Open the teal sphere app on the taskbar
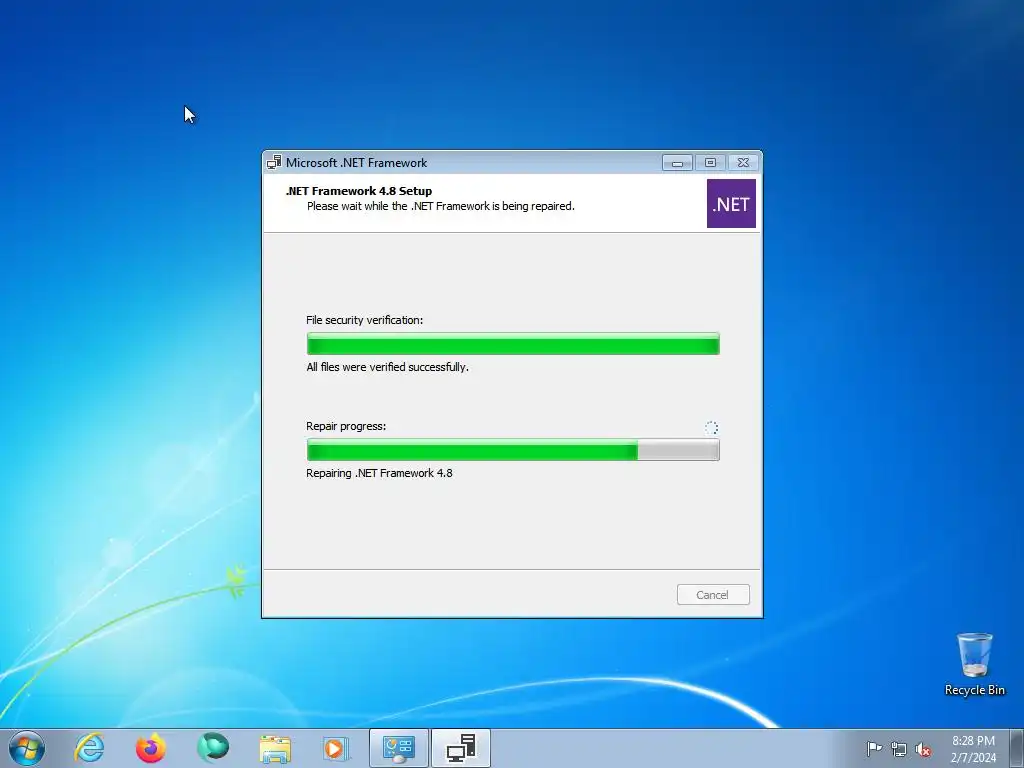 click(213, 748)
